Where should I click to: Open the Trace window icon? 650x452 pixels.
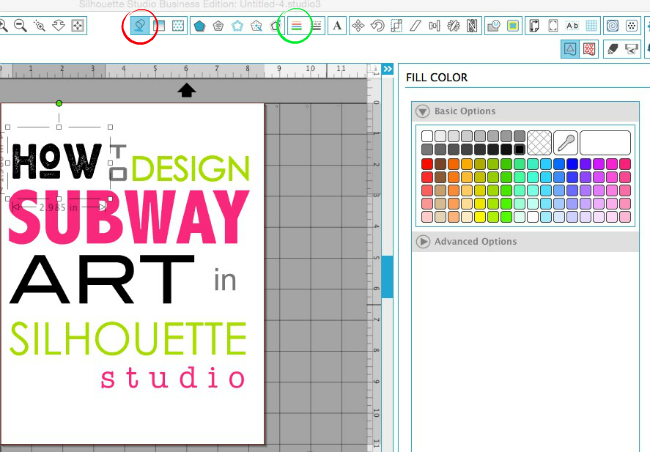coord(494,26)
